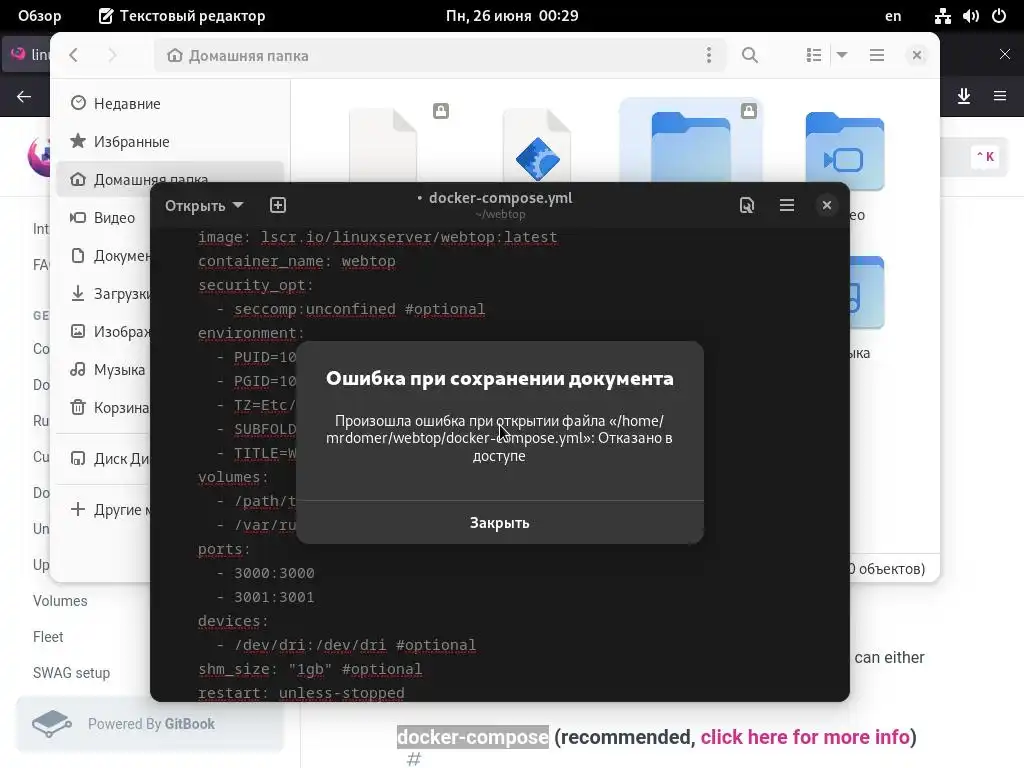Click the Избранные star icon
Screen dimensions: 1024x768
pyautogui.click(x=78, y=141)
